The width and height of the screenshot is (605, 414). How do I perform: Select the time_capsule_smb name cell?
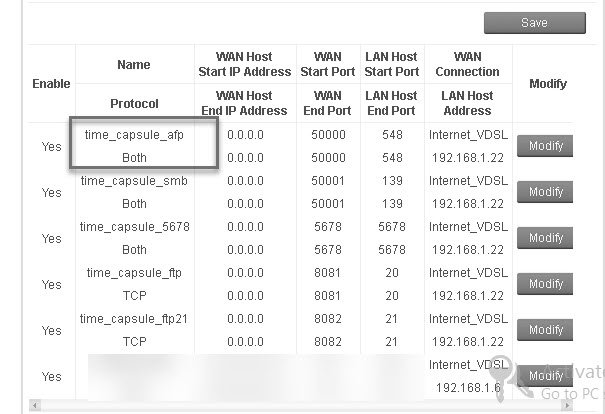click(x=134, y=181)
